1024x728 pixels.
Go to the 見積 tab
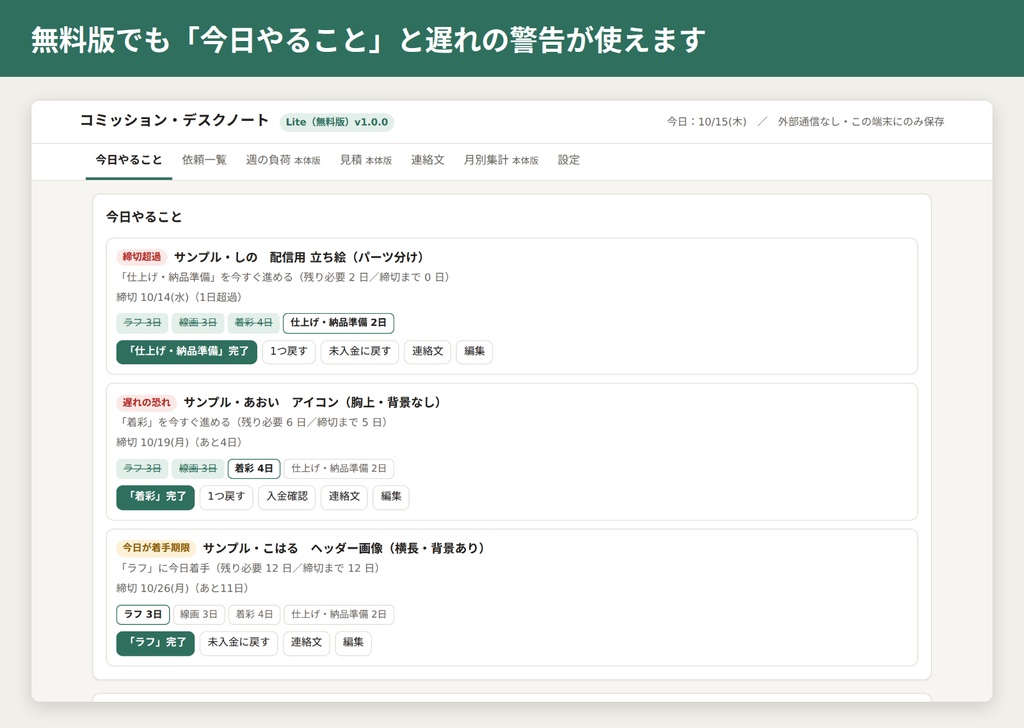tap(366, 160)
